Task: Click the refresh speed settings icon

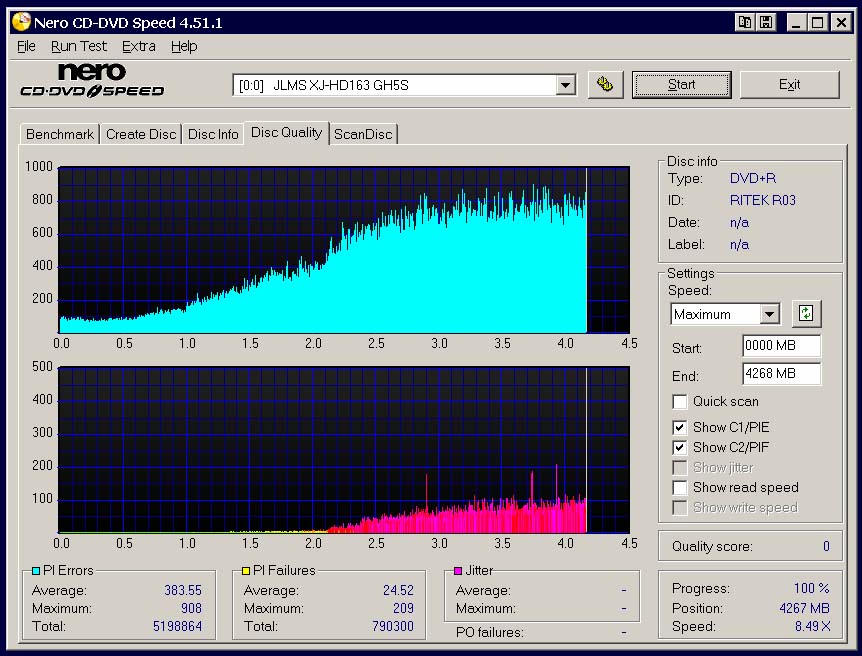Action: (x=806, y=313)
